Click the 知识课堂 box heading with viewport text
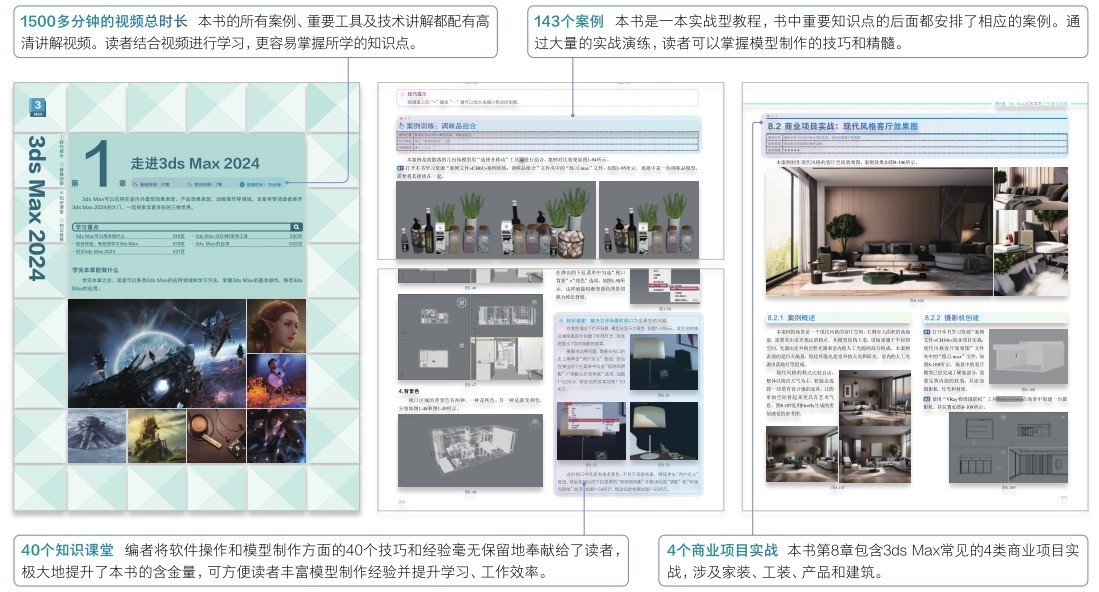 pos(617,320)
